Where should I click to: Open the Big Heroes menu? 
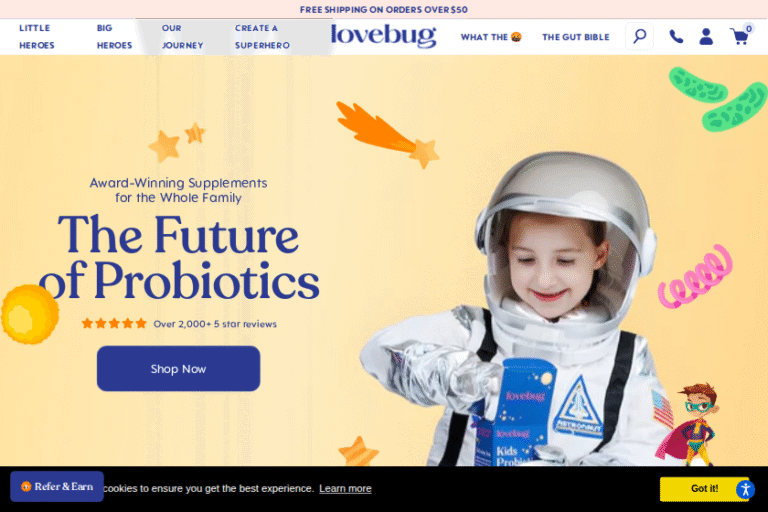coord(114,37)
